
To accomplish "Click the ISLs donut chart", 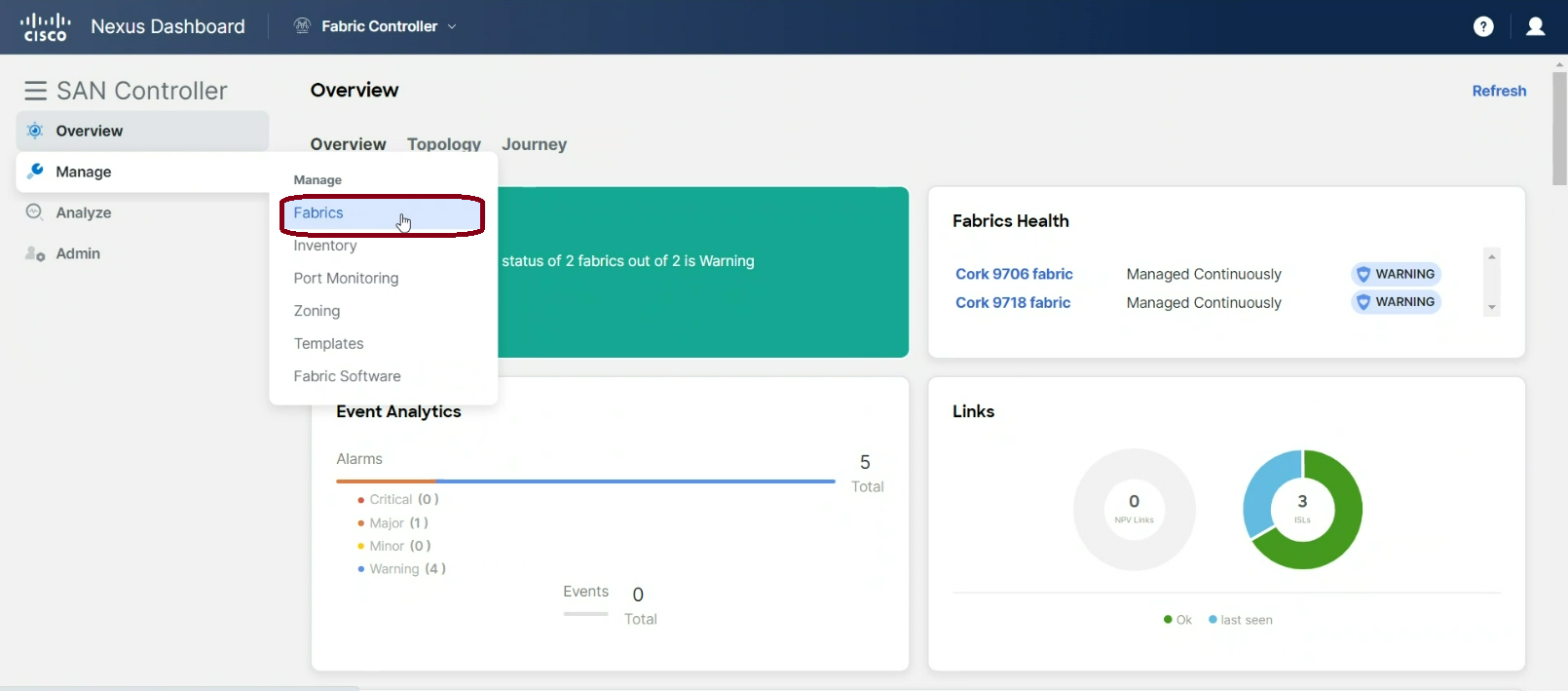I will [1302, 509].
